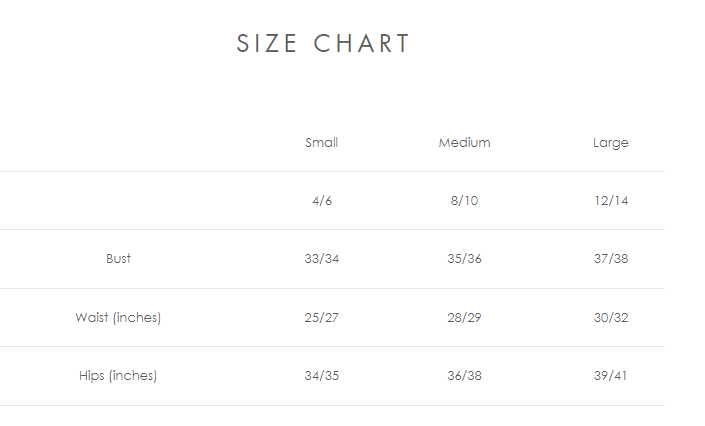Select the Small column header
The width and height of the screenshot is (705, 426).
click(322, 142)
